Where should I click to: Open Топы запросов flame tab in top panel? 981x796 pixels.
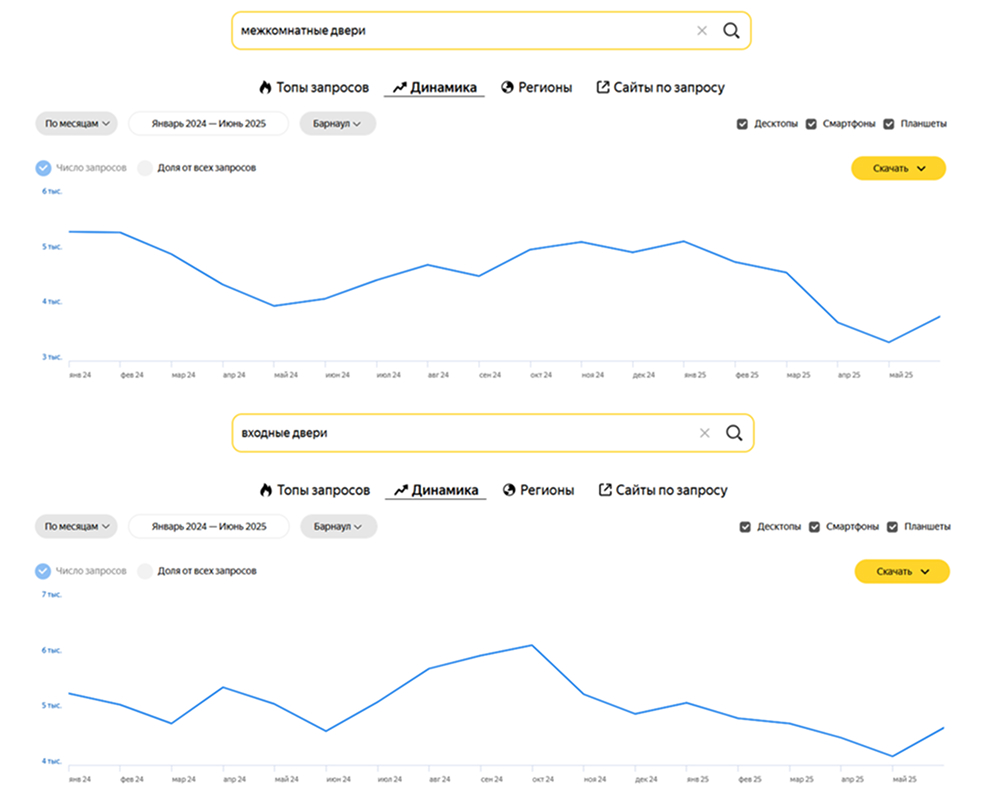(313, 88)
